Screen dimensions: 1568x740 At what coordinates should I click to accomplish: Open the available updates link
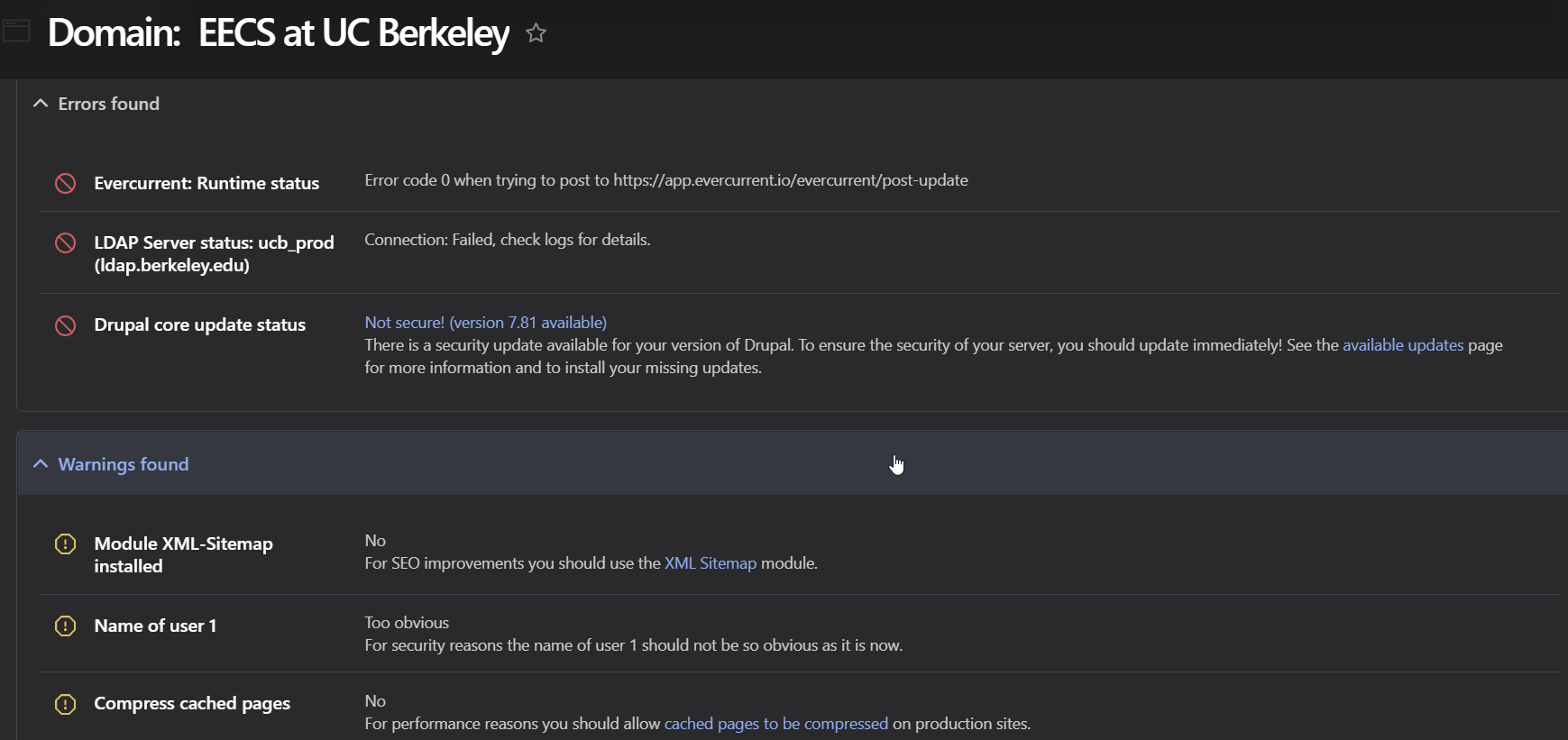tap(1403, 345)
